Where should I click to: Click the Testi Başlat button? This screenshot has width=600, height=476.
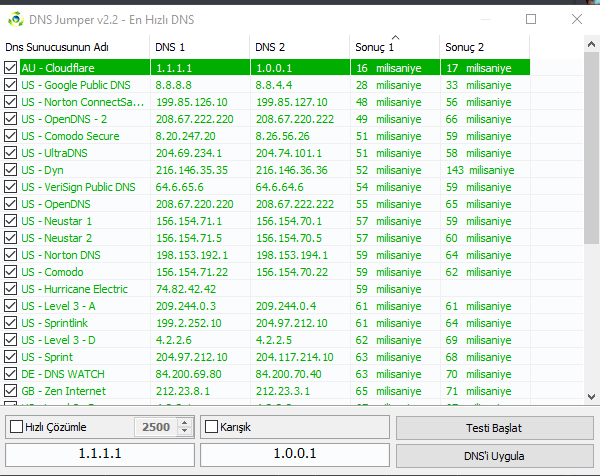point(494,428)
